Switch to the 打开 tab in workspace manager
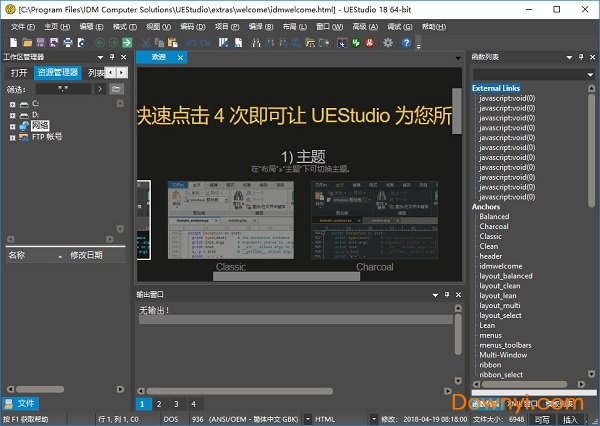The height and width of the screenshot is (426, 600). (x=19, y=73)
